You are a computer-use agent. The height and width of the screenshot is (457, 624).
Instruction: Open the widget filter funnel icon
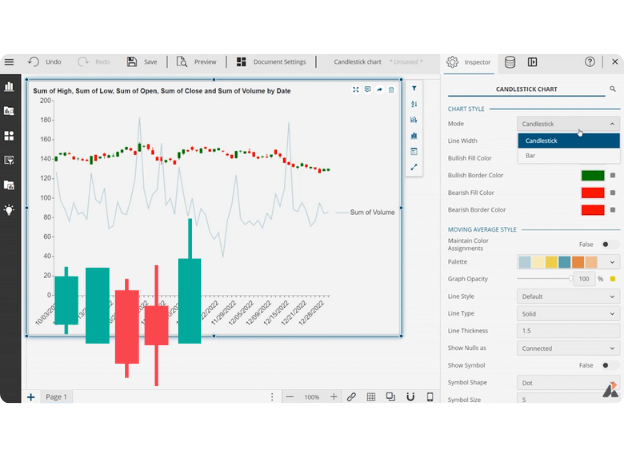tap(414, 88)
